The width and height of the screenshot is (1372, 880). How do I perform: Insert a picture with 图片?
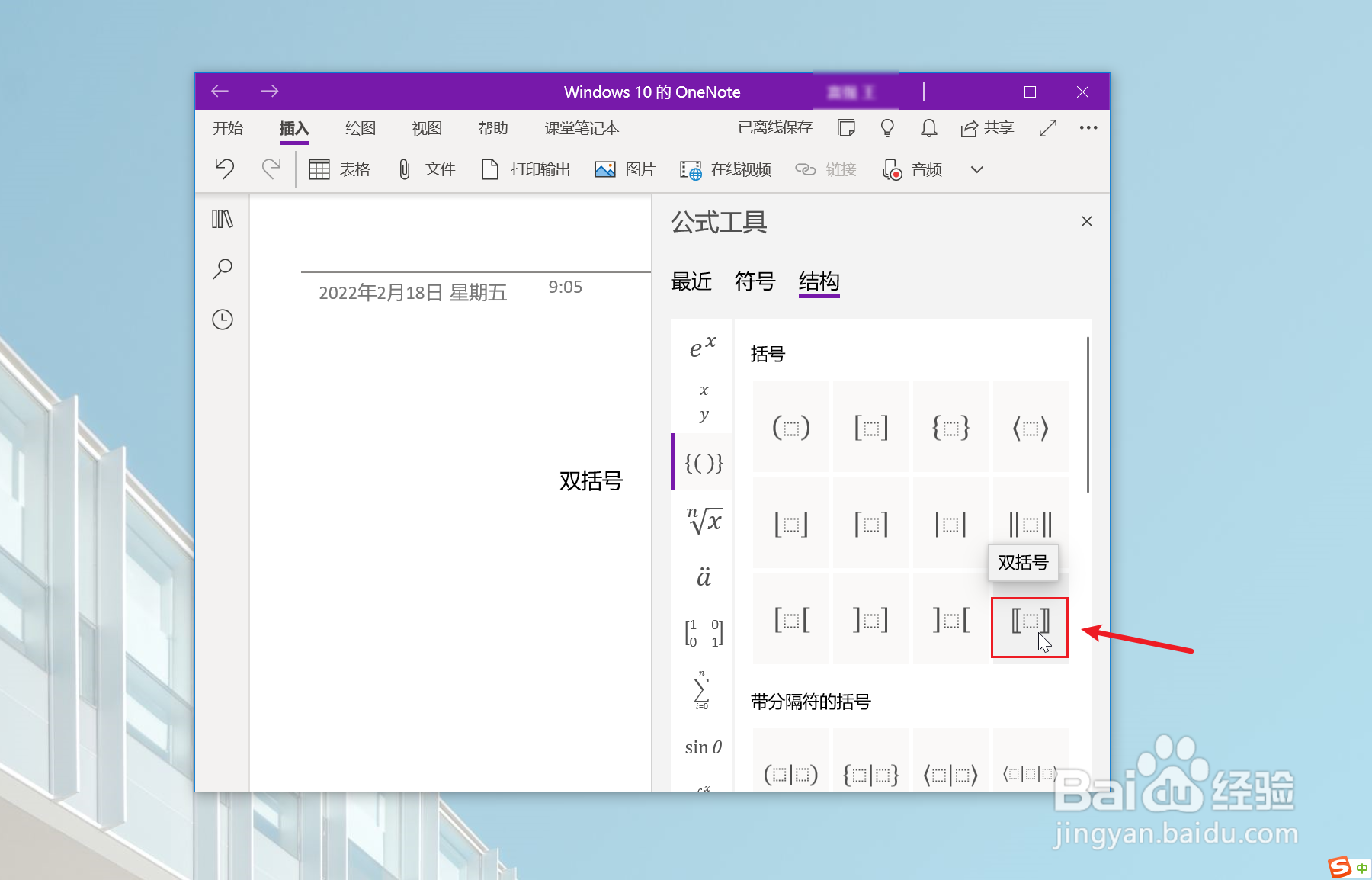coord(625,169)
